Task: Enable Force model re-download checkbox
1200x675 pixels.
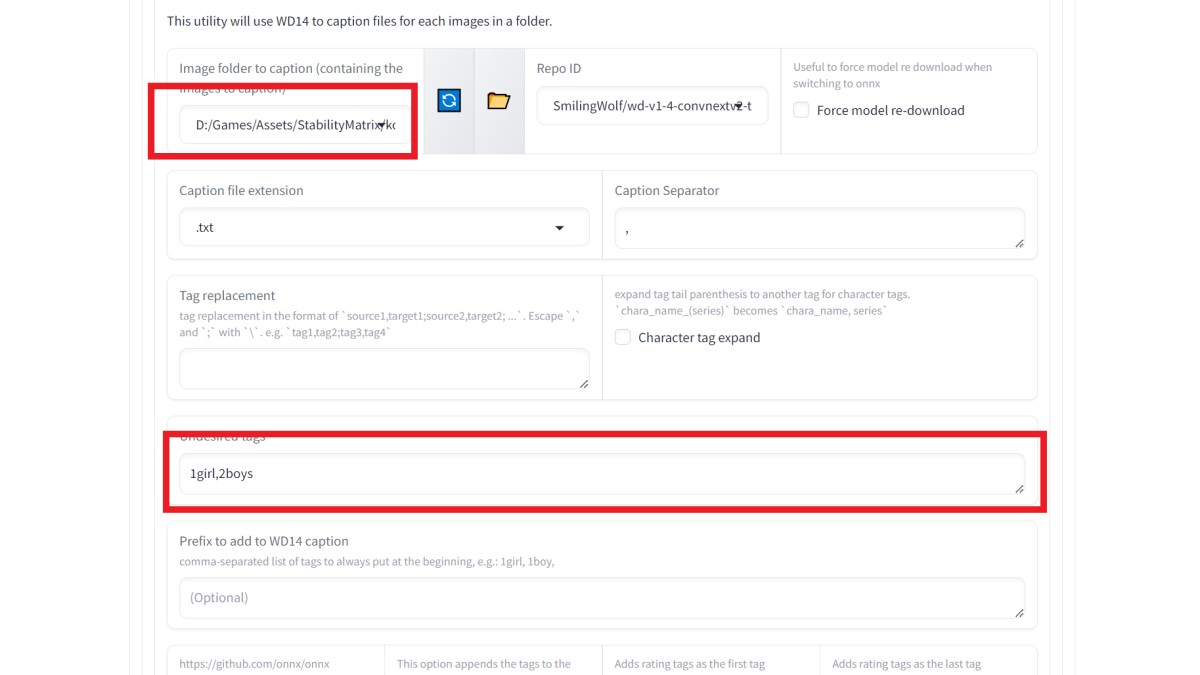Action: coord(801,110)
